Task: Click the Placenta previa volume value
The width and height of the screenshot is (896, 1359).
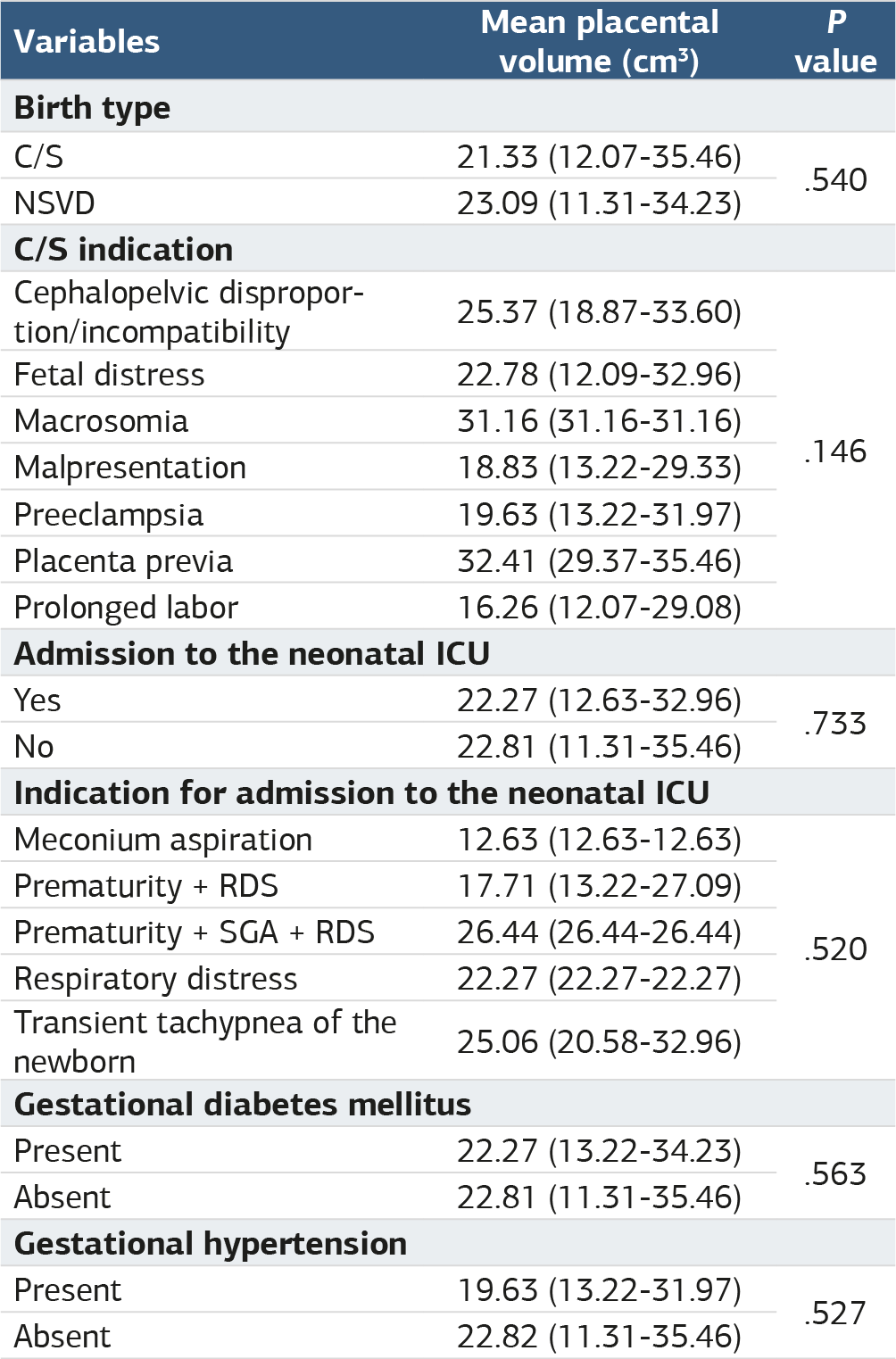Action: point(600,561)
